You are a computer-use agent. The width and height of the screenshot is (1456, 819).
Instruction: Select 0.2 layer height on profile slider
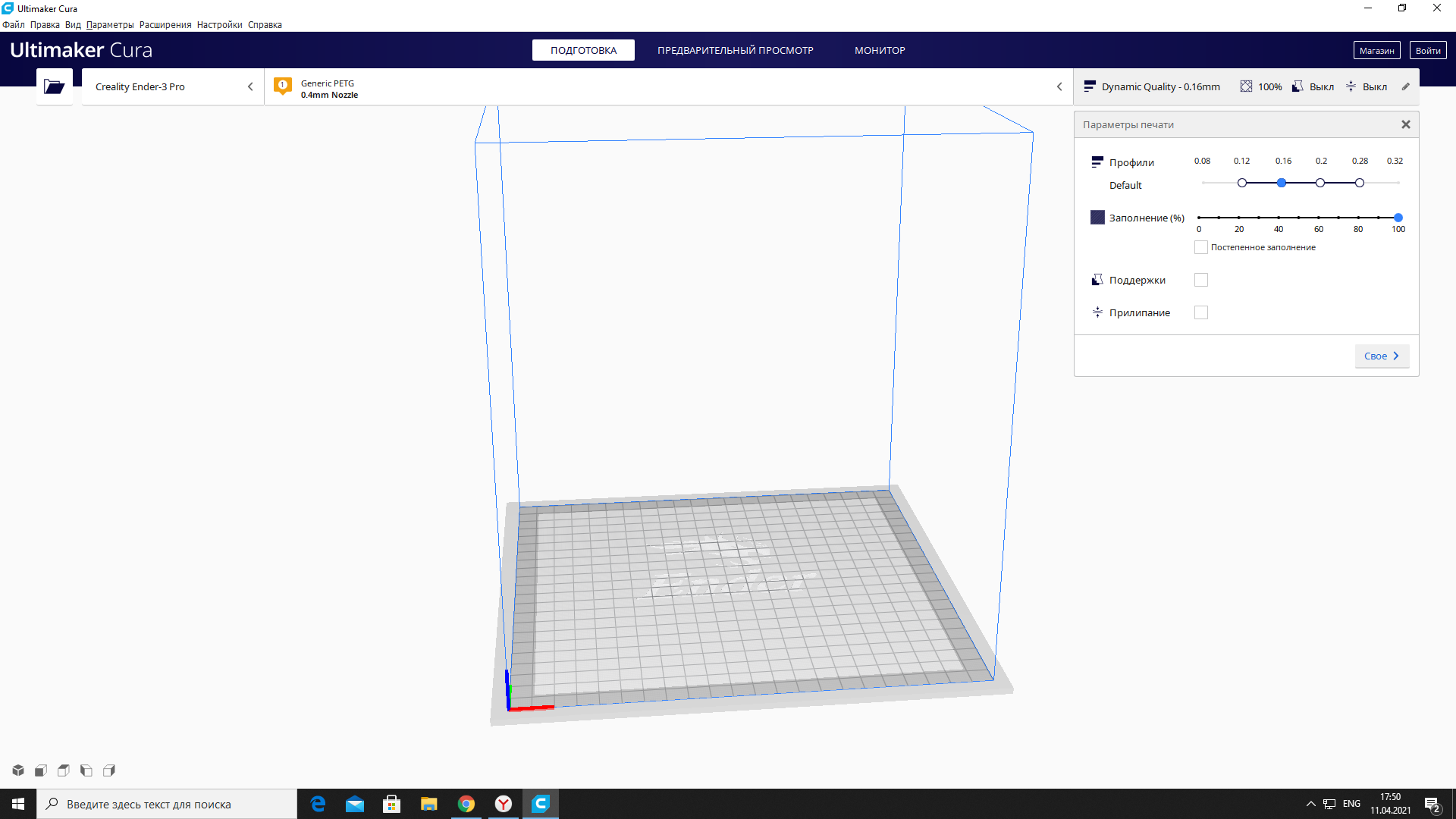tap(1320, 183)
